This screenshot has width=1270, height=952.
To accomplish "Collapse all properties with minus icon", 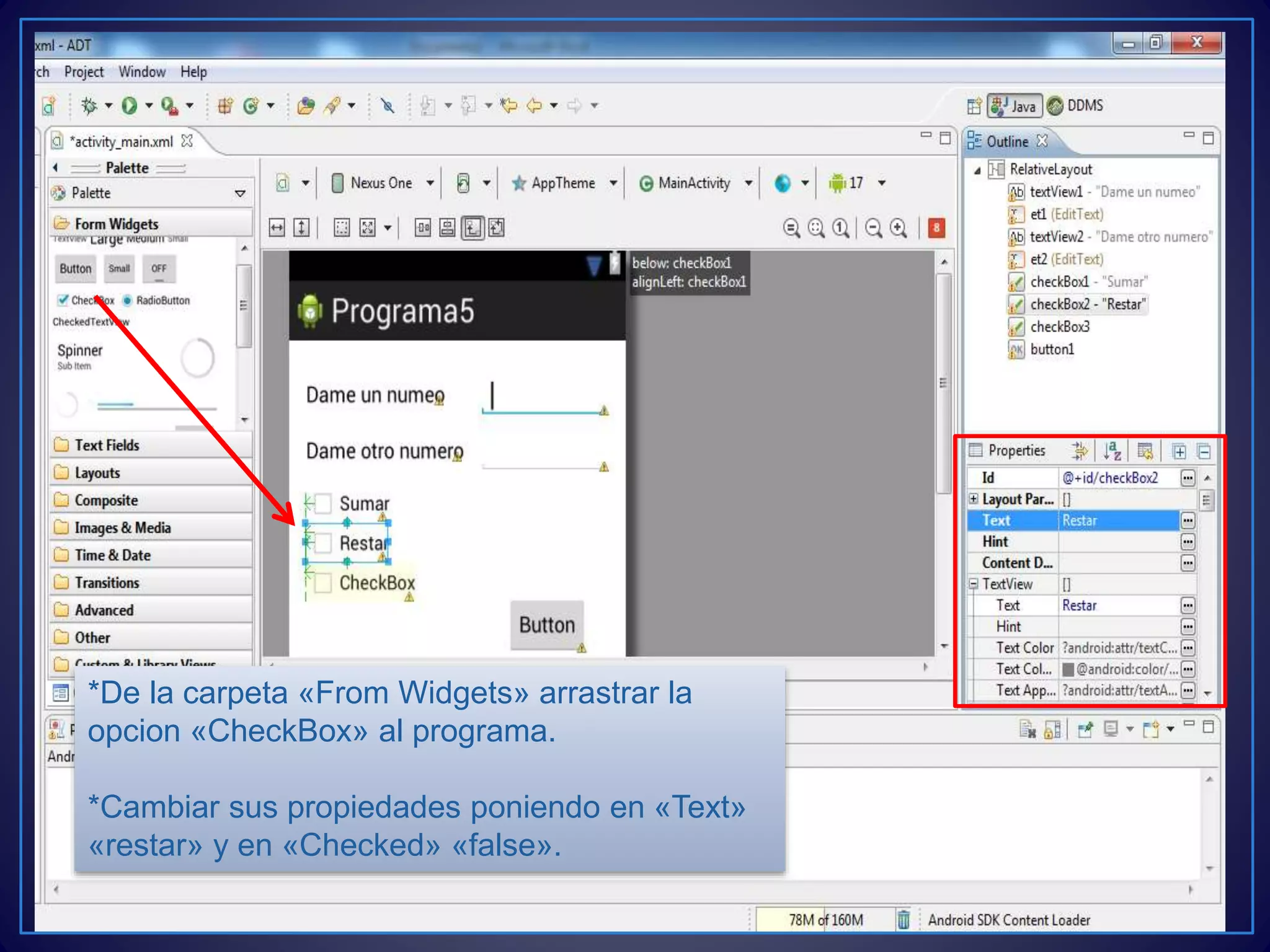I will point(1204,452).
